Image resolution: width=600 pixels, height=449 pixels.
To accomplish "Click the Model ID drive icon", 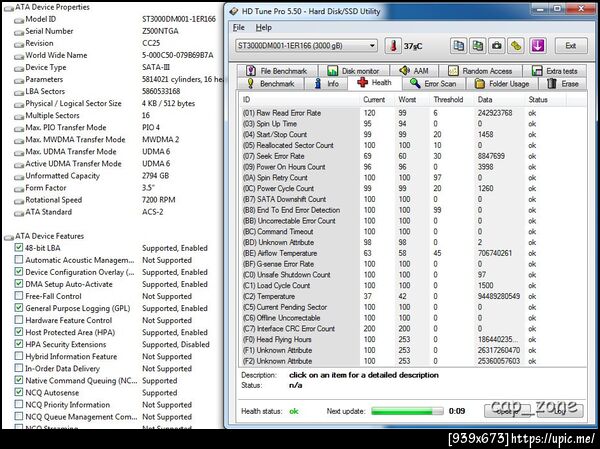I will coord(19,20).
